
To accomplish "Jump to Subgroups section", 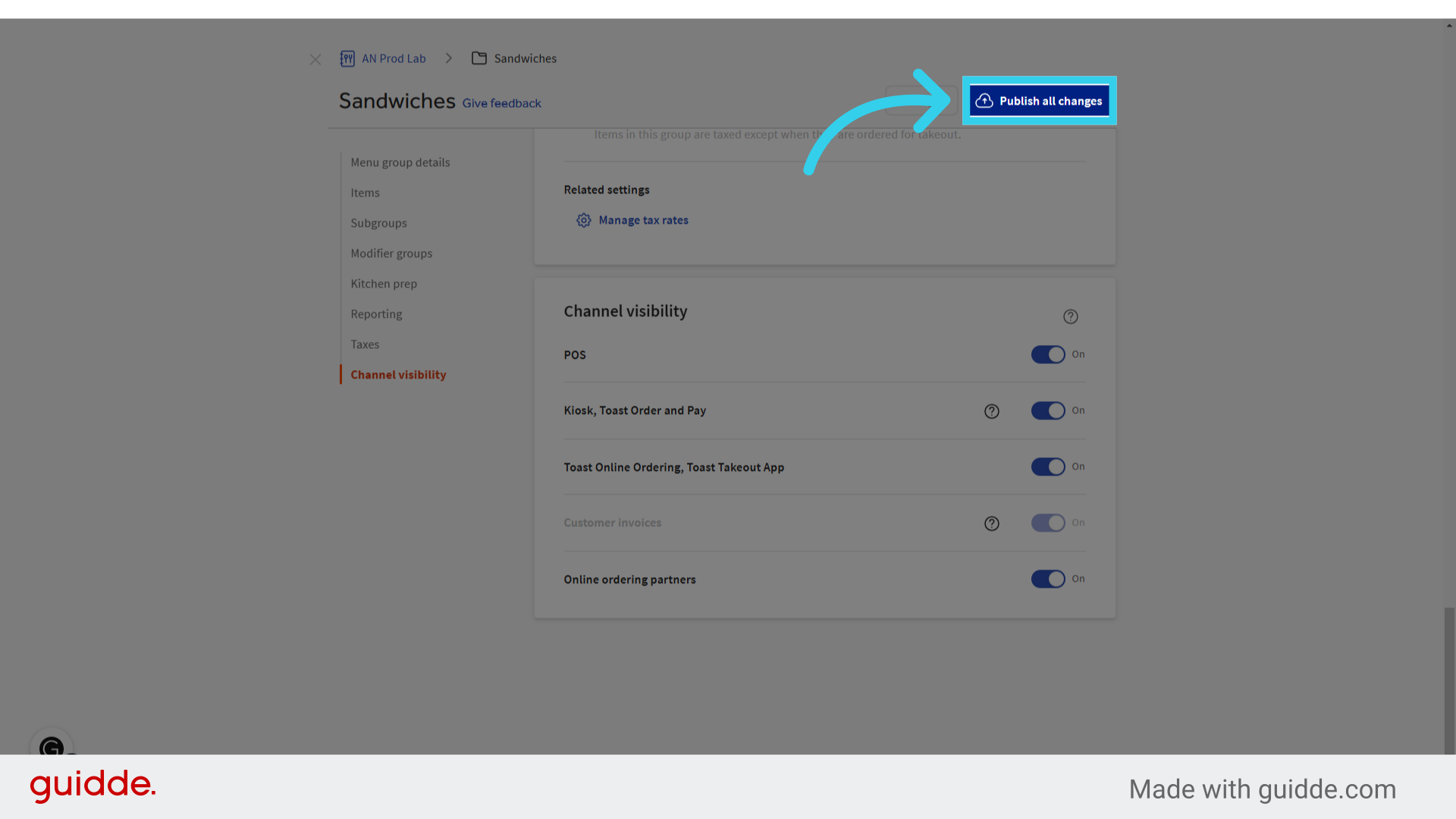I will (378, 223).
